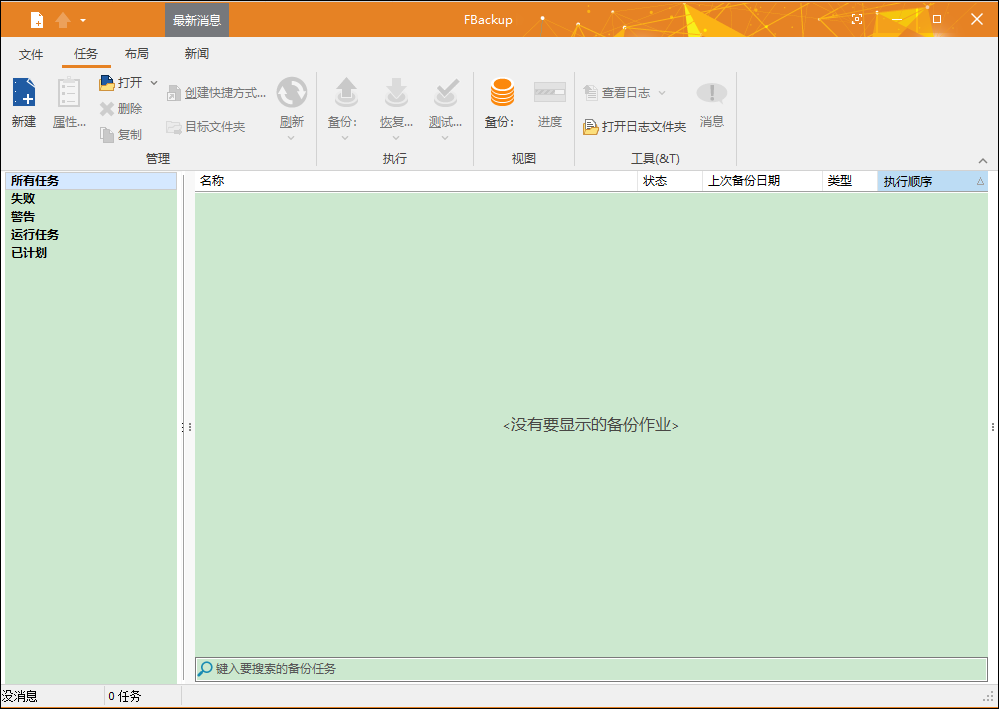Select 所有任务 in the left panel
This screenshot has height=709, width=999.
(x=90, y=181)
